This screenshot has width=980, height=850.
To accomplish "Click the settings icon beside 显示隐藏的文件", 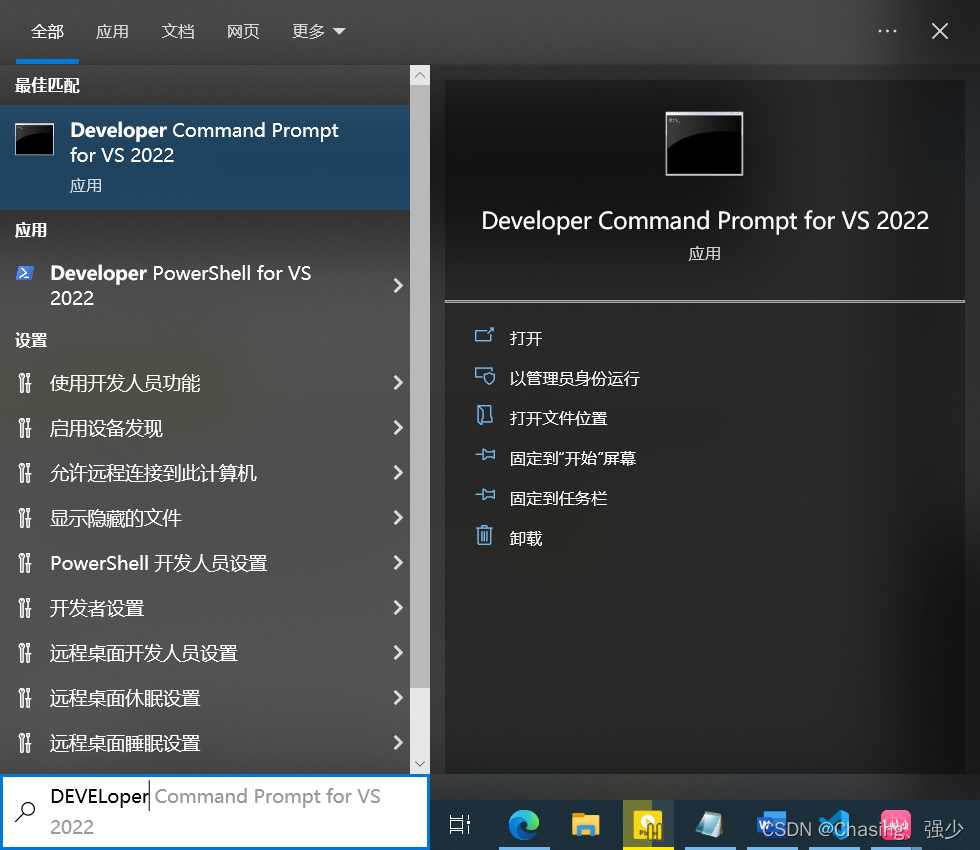I will coord(24,518).
